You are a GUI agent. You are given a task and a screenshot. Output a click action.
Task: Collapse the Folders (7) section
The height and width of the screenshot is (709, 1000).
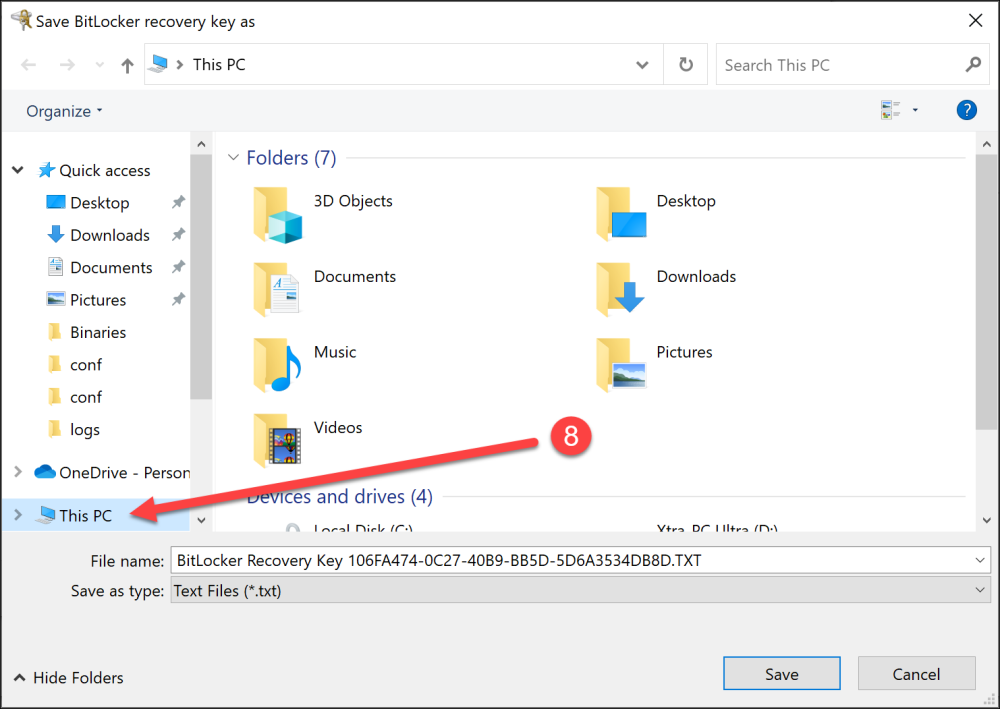[x=234, y=157]
